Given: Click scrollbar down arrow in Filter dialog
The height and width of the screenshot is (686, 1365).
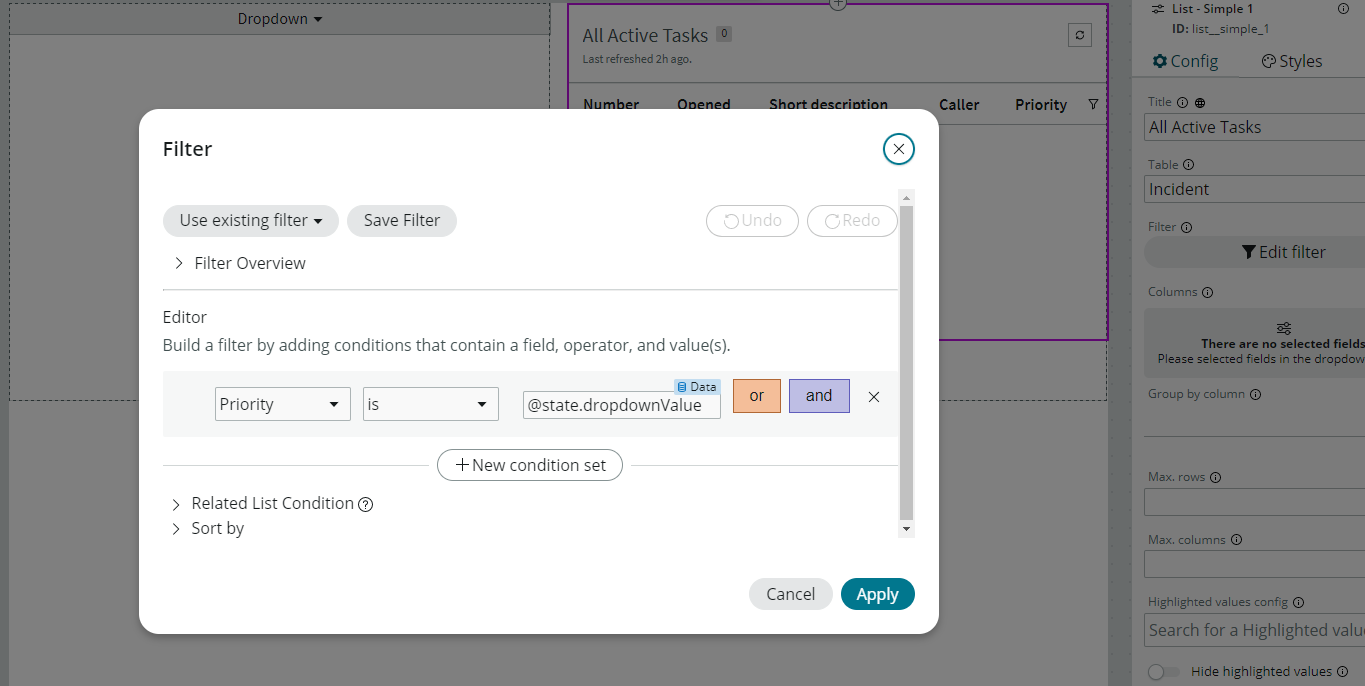Looking at the screenshot, I should [x=906, y=528].
